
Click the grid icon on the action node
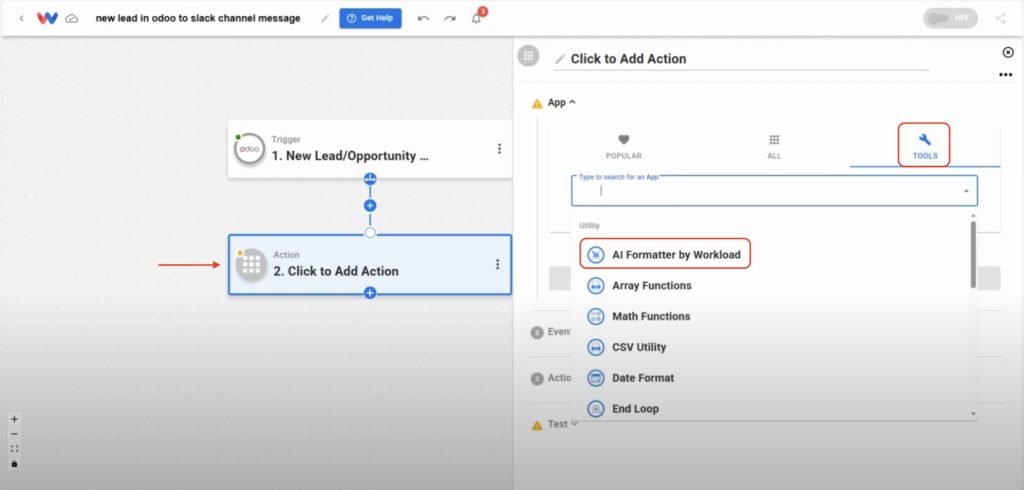[x=251, y=265]
